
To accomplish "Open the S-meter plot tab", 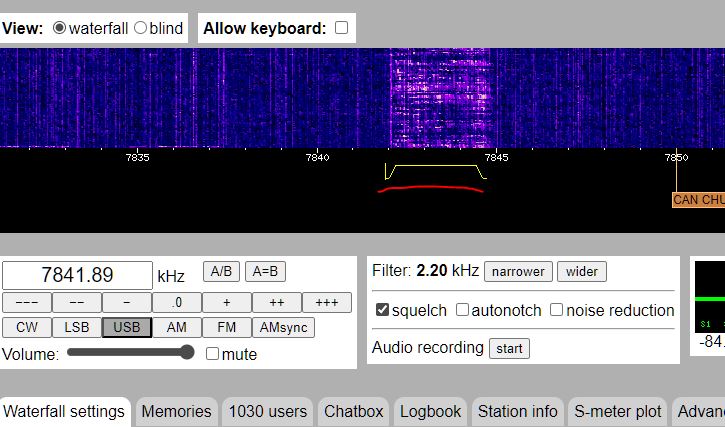I will tap(618, 412).
